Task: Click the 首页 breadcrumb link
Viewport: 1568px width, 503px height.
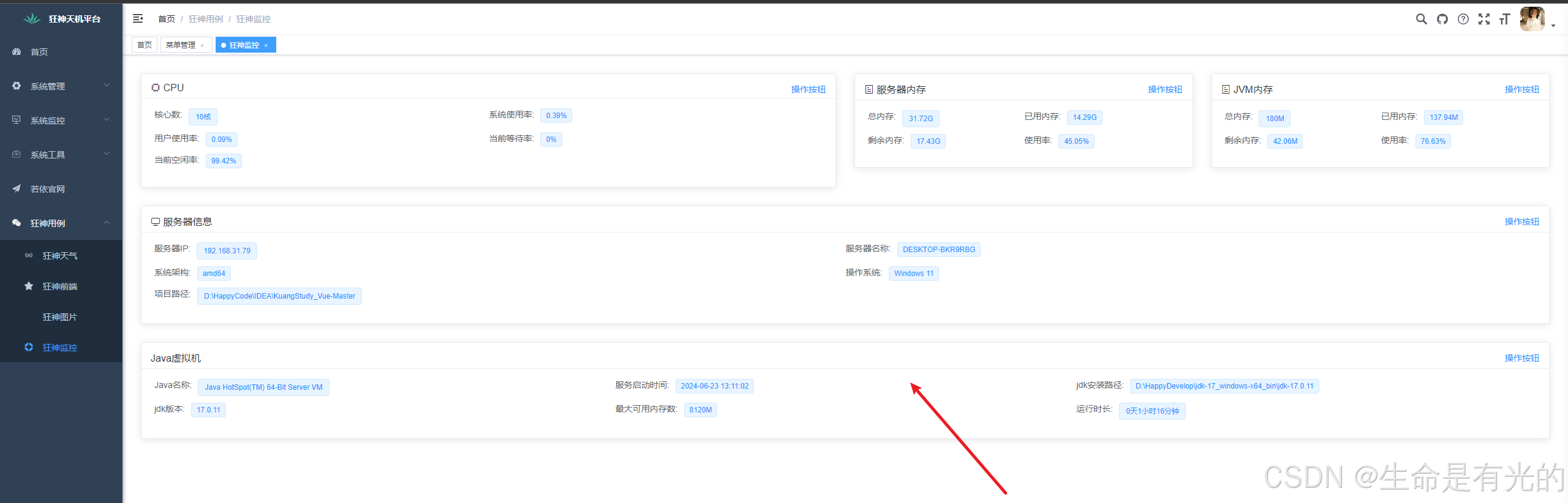Action: click(167, 19)
